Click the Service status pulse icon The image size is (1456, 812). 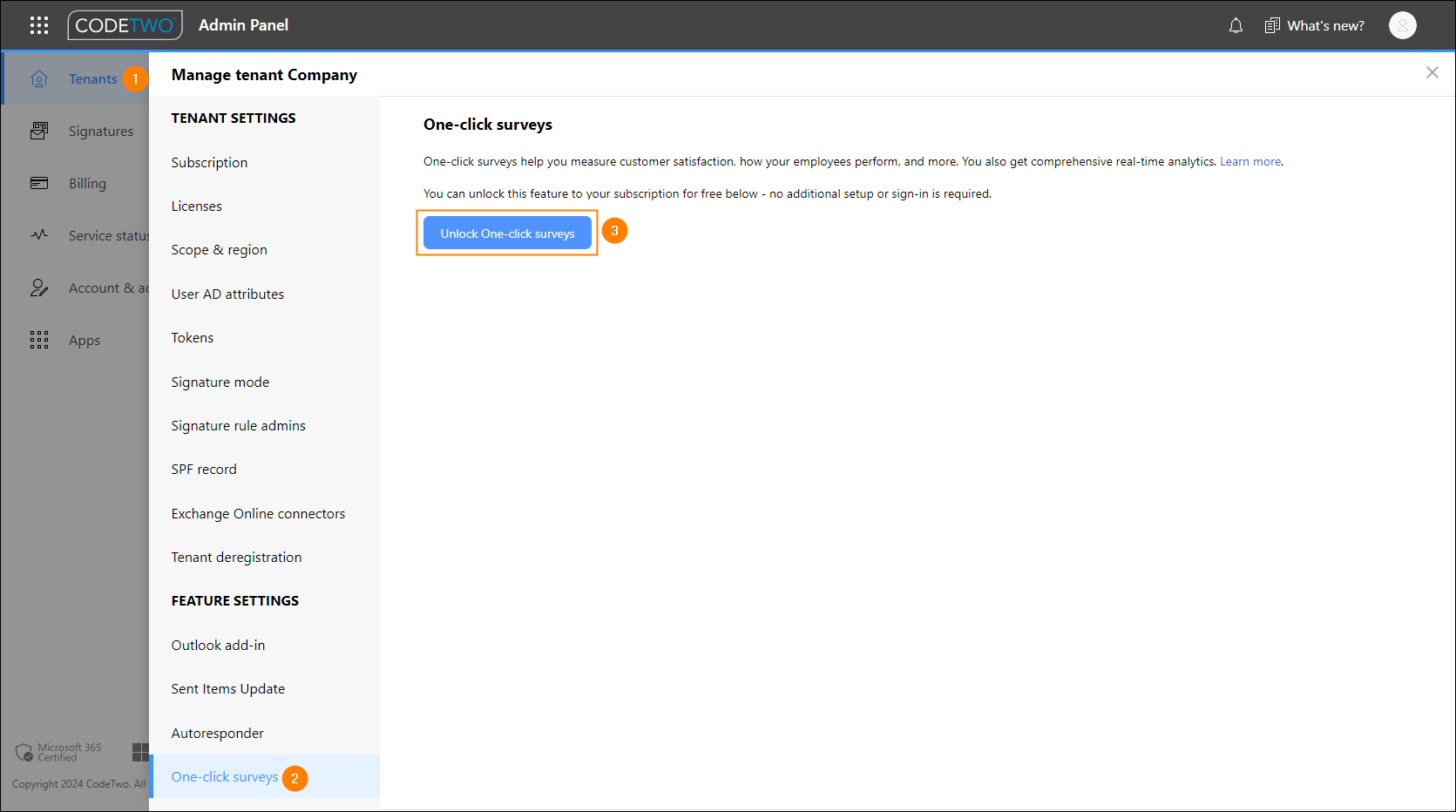(39, 235)
